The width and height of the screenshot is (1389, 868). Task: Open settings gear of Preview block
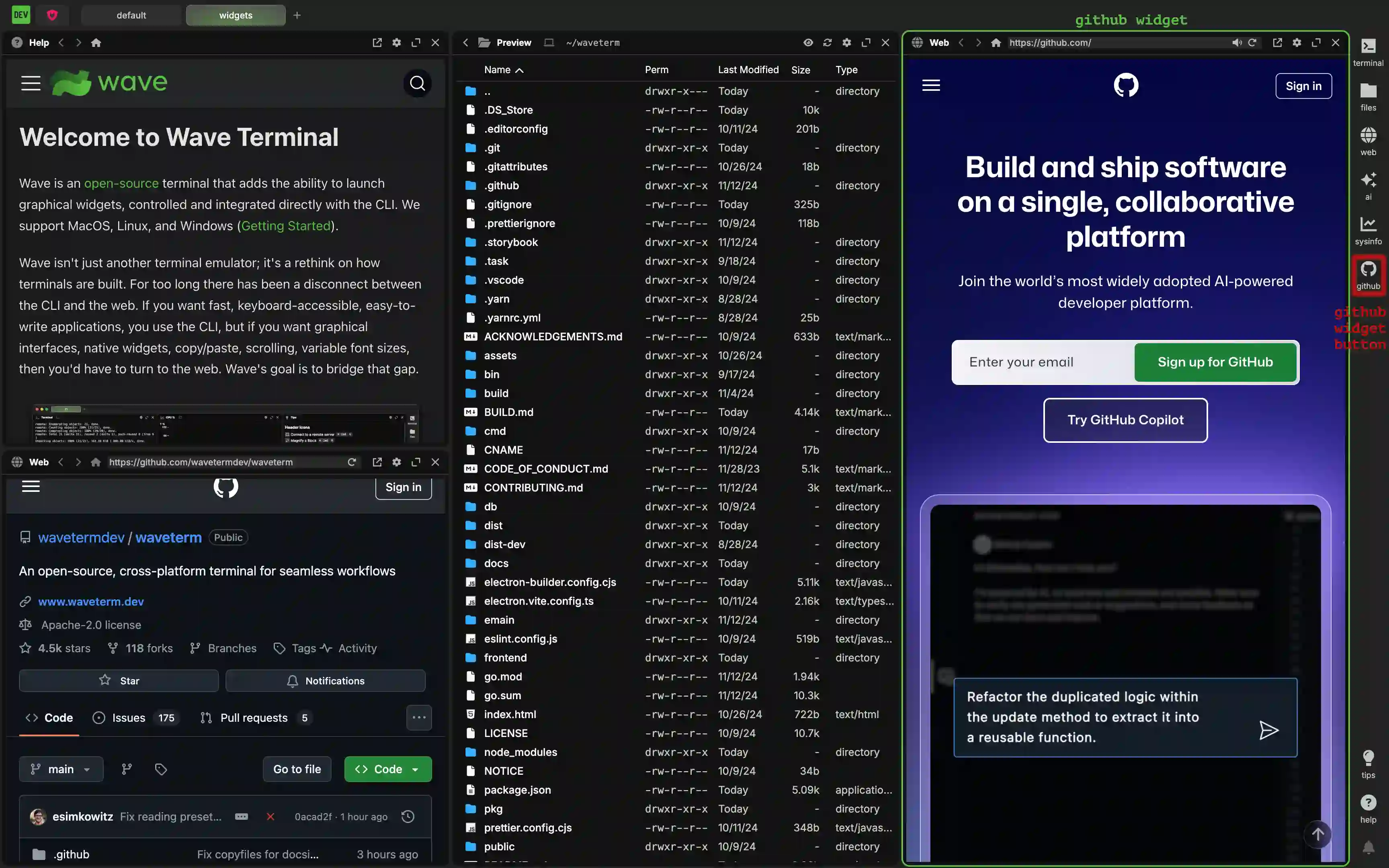(846, 43)
